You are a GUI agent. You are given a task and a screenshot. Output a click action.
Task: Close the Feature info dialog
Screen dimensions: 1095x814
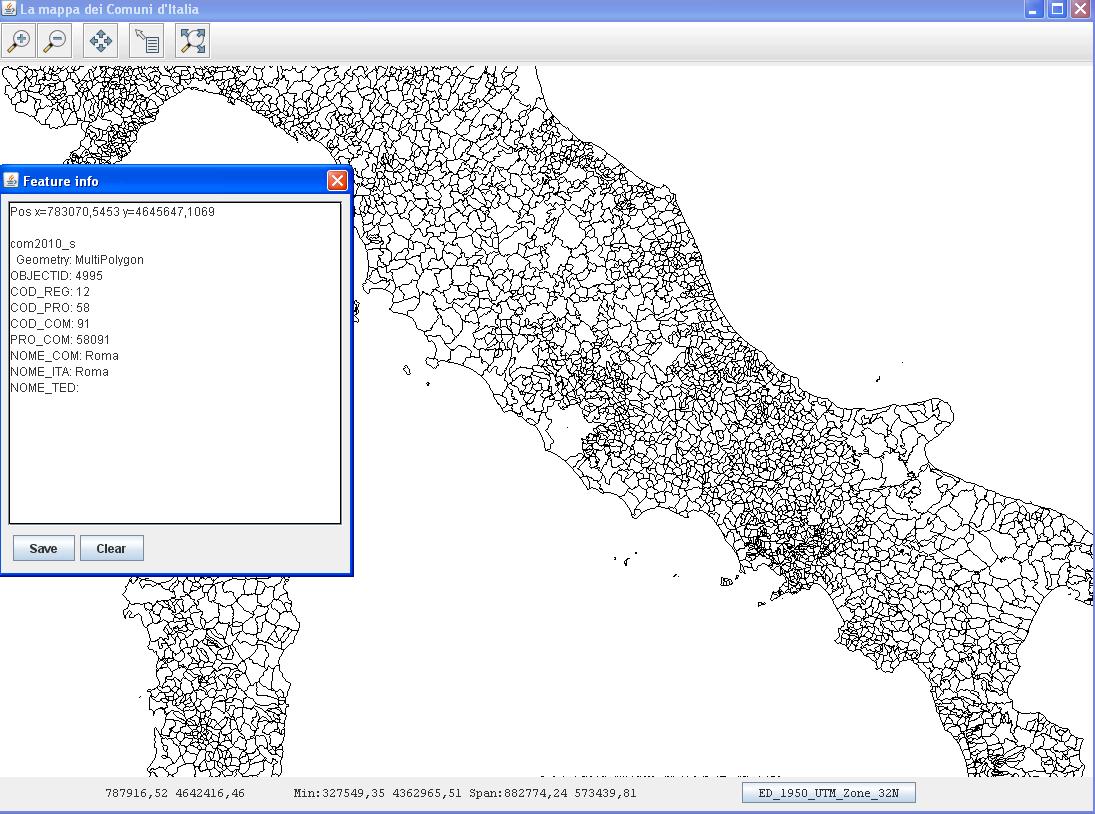pos(337,181)
